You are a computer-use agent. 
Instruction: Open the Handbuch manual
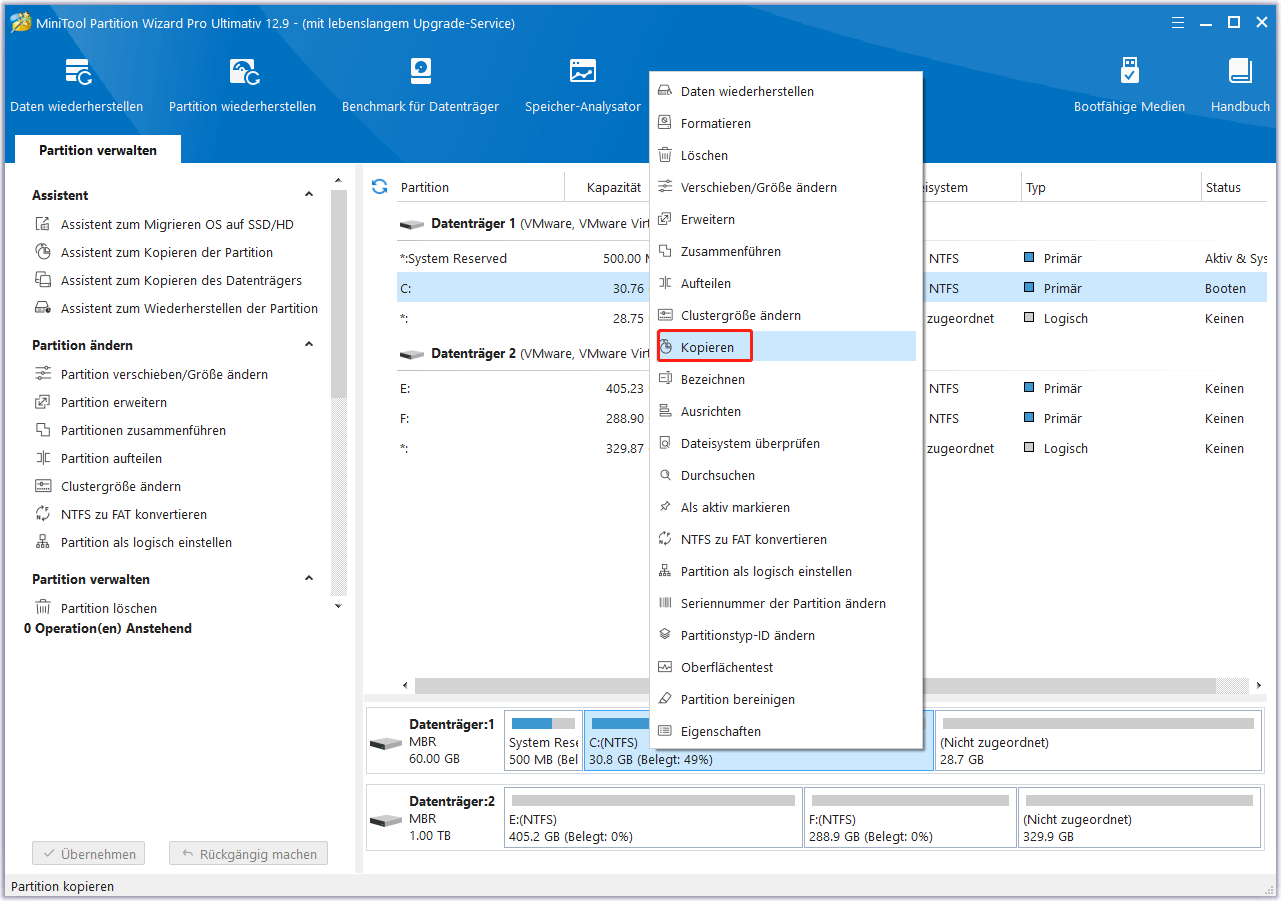coord(1240,85)
